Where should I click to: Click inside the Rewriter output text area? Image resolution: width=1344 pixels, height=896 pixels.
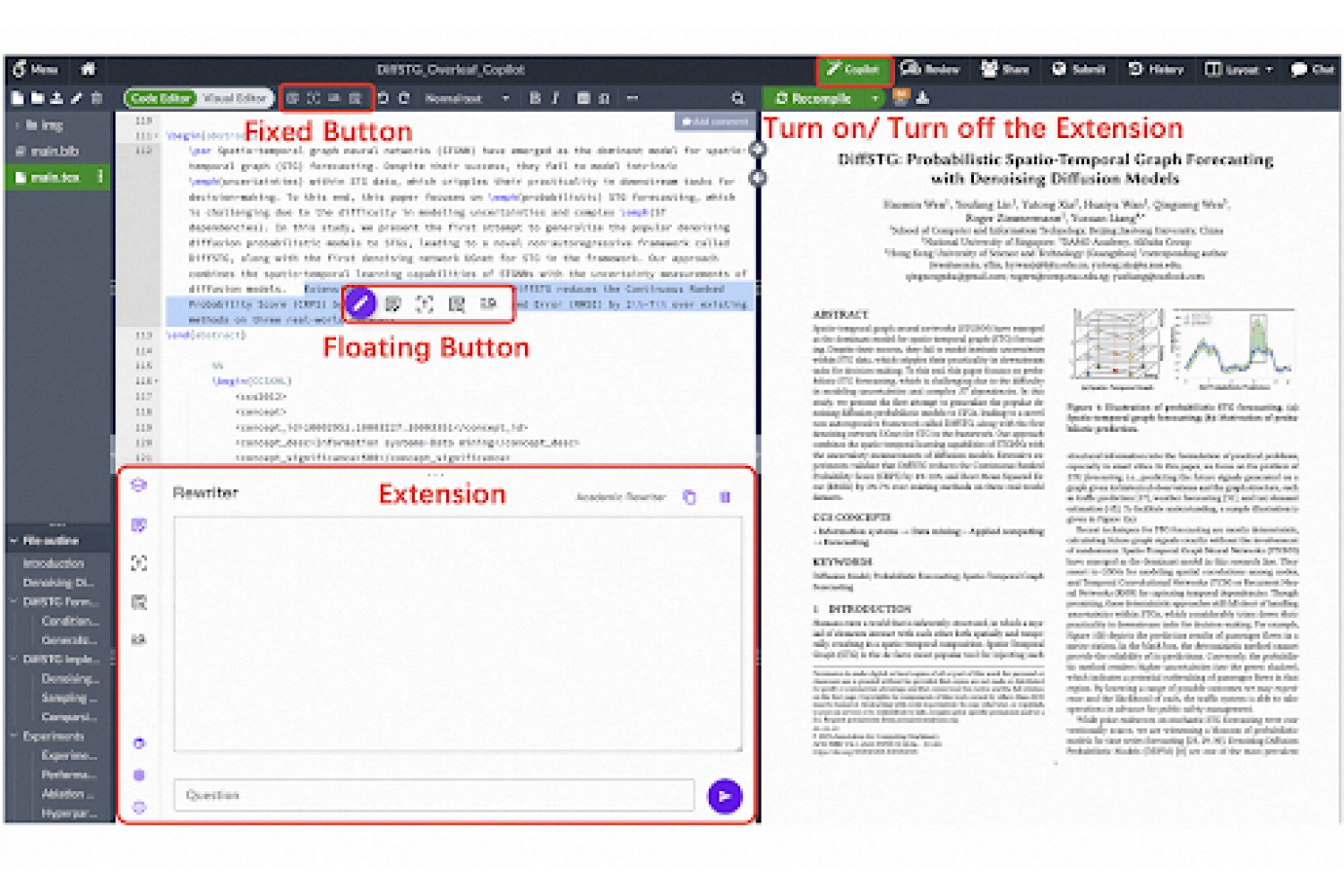point(458,633)
